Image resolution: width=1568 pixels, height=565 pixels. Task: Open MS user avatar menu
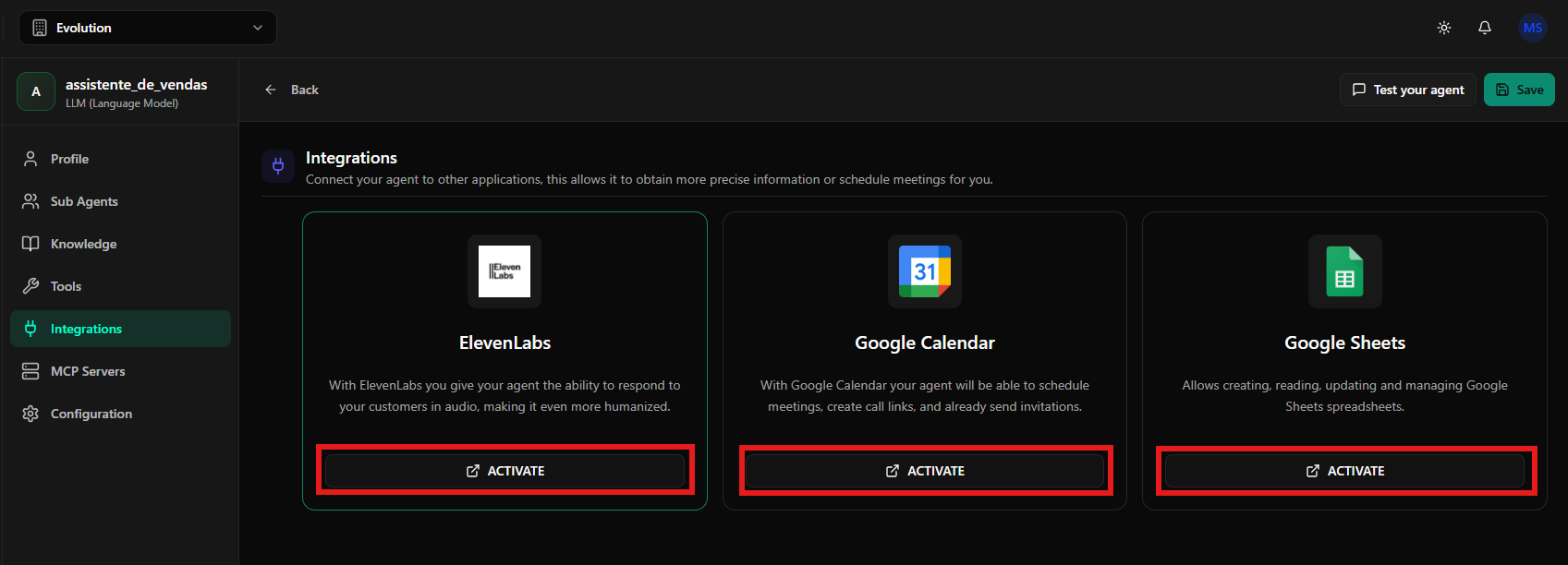pos(1533,28)
